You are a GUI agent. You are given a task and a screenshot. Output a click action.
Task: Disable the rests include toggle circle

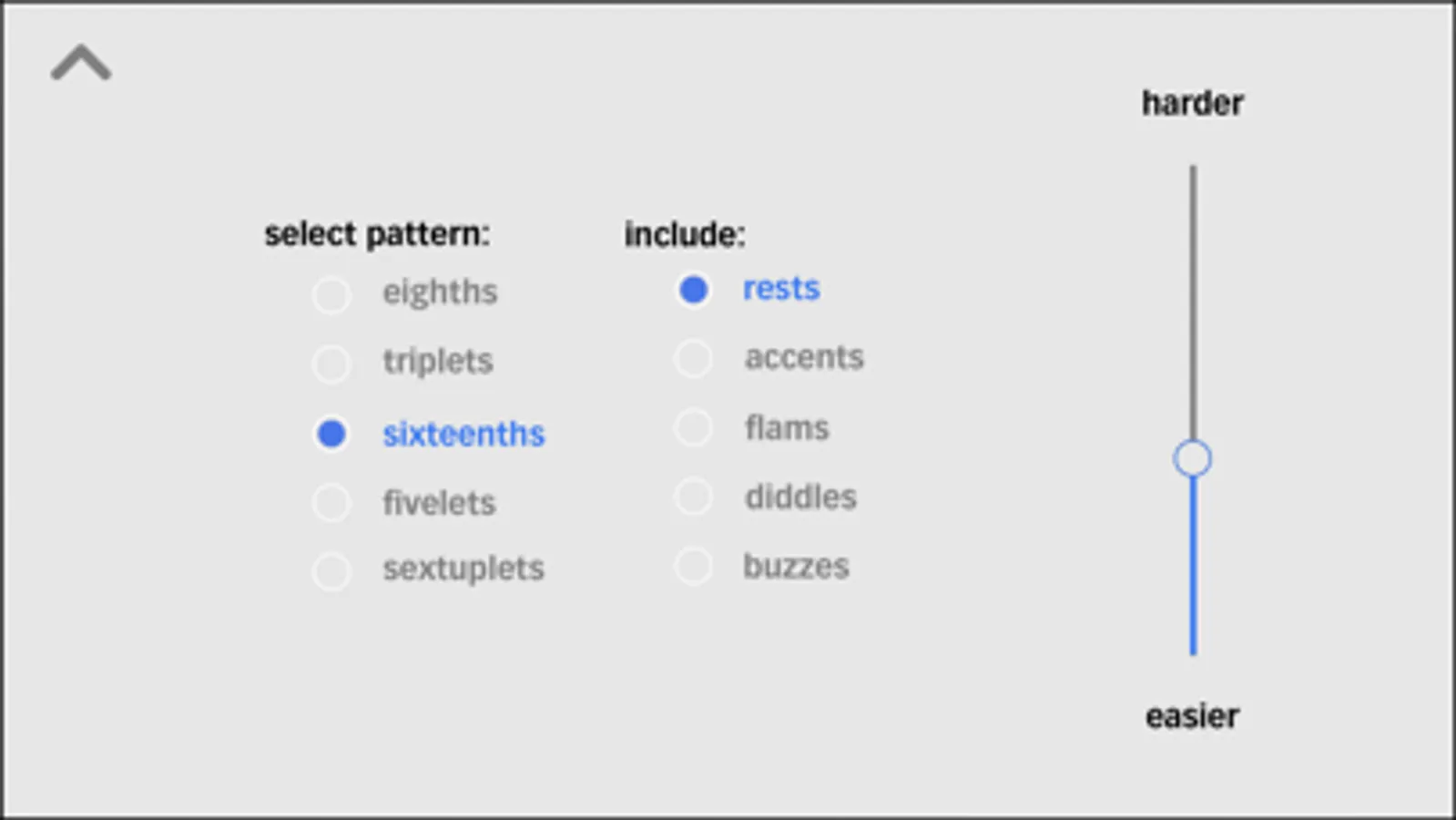(693, 290)
